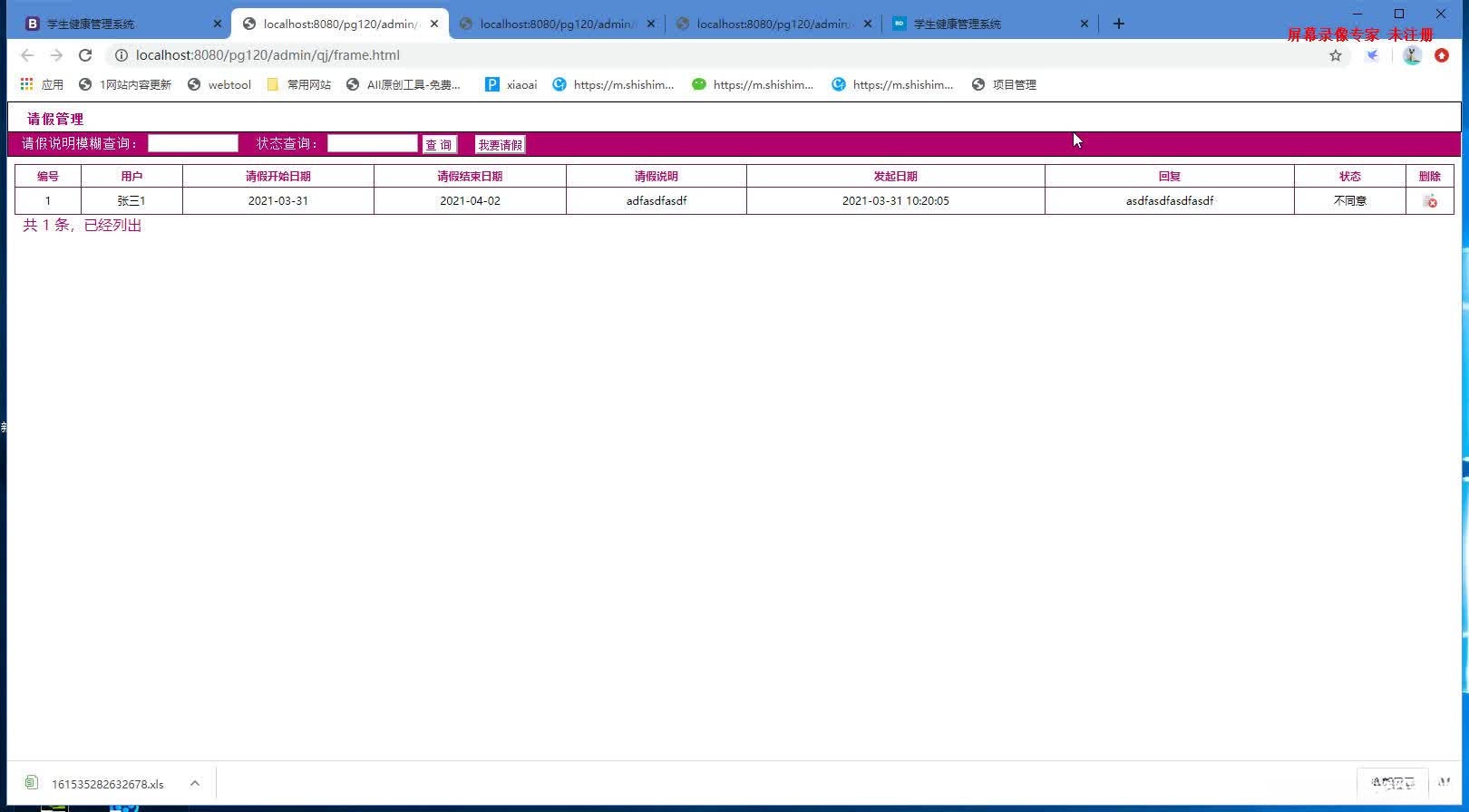This screenshot has width=1469, height=812.
Task: Open the Chrome profile avatar
Action: click(x=1412, y=55)
